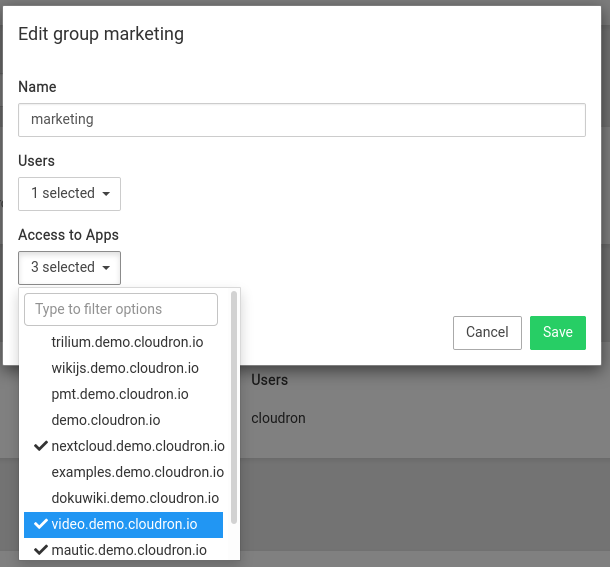Screen dimensions: 610x567
Task: Deselect the highlighted video.demo.cloudron.io row
Action: [x=124, y=524]
